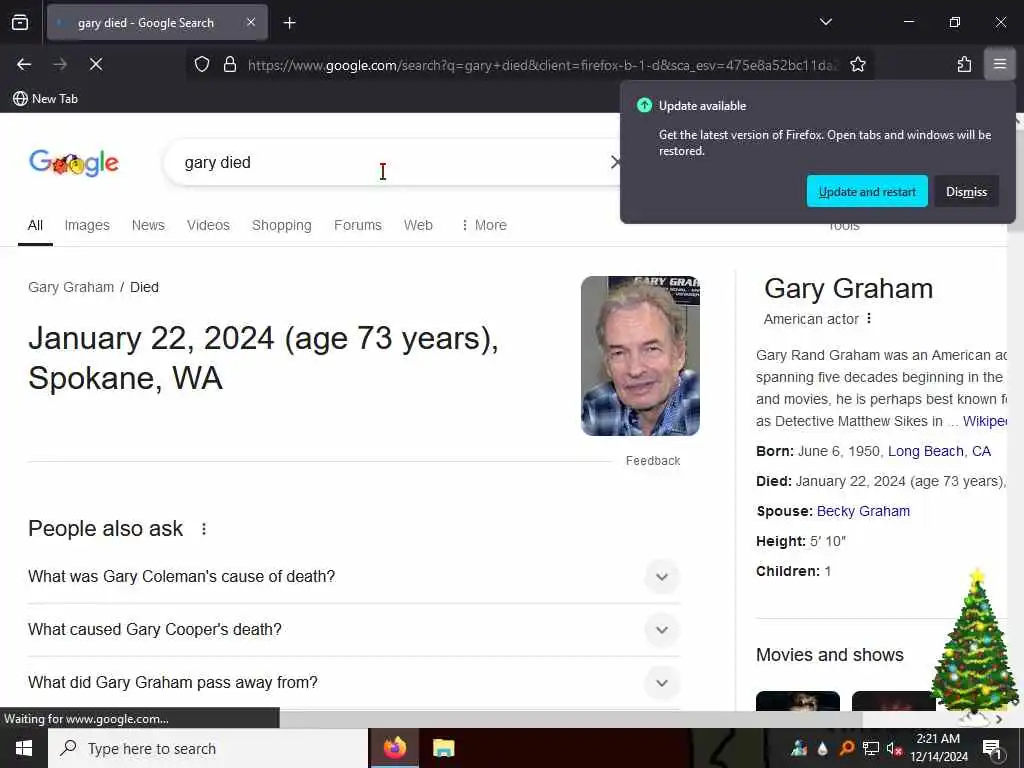Image resolution: width=1024 pixels, height=768 pixels.
Task: Click the water drop tray icon
Action: pyautogui.click(x=823, y=748)
